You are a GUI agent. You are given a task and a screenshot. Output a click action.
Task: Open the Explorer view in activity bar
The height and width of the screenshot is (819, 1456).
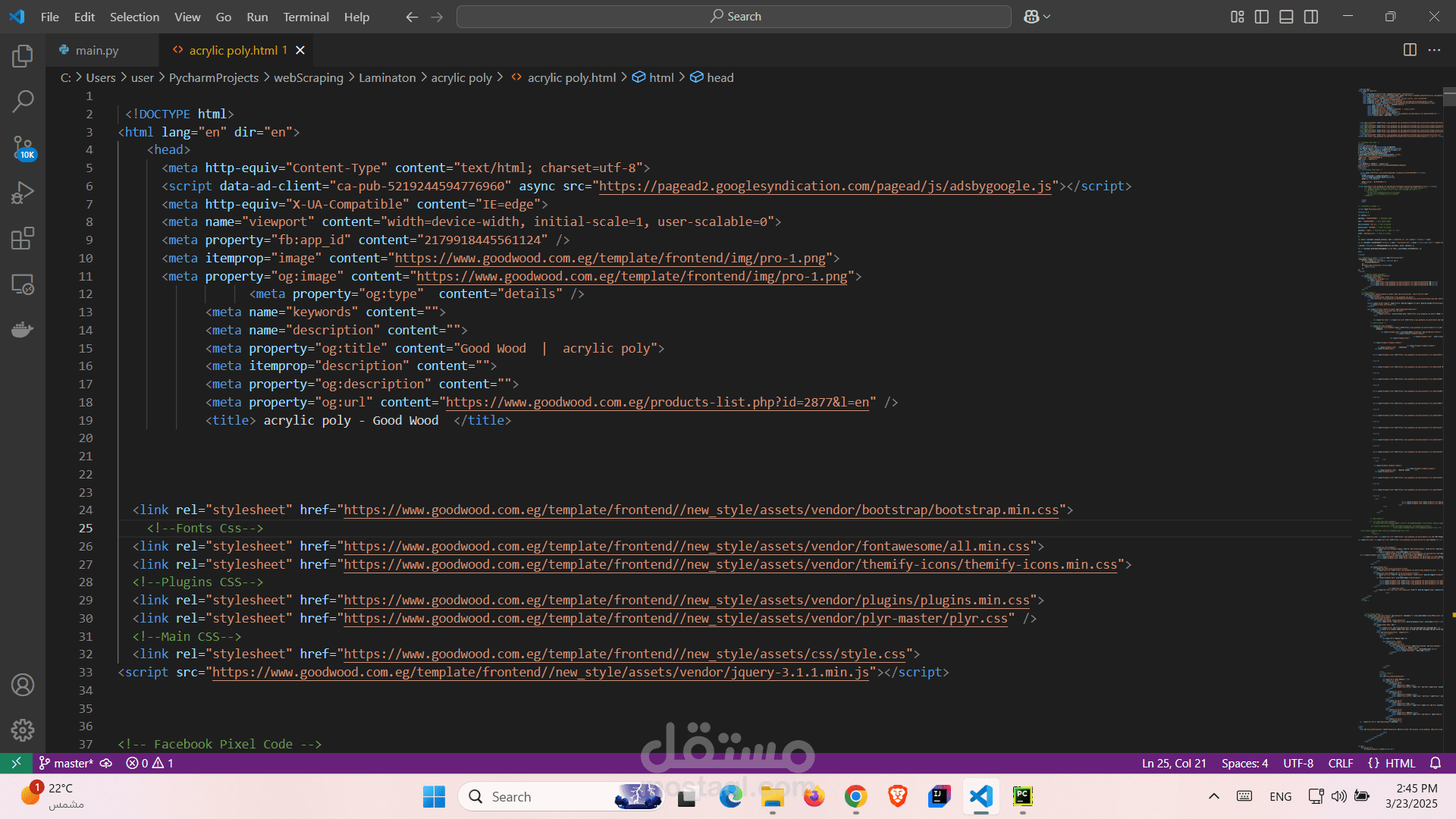[x=23, y=55]
